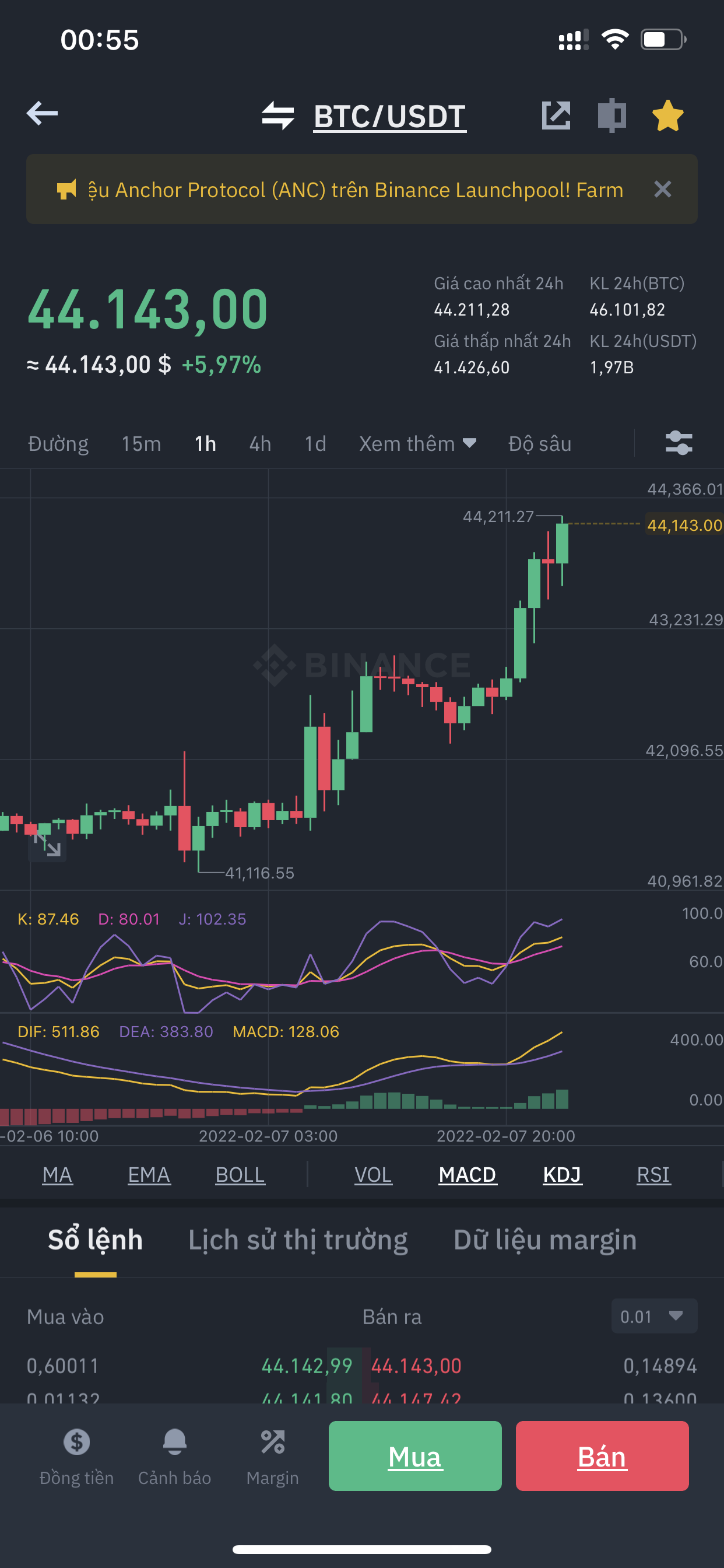The height and width of the screenshot is (1568, 724).
Task: Tap the red Bán sell button
Action: 602,1455
